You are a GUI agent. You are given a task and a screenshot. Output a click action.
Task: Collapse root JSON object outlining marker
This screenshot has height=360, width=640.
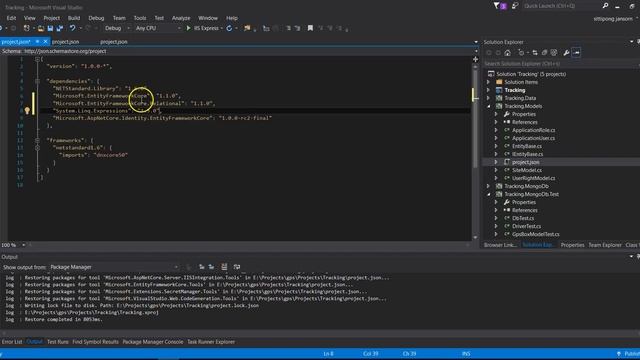37,59
